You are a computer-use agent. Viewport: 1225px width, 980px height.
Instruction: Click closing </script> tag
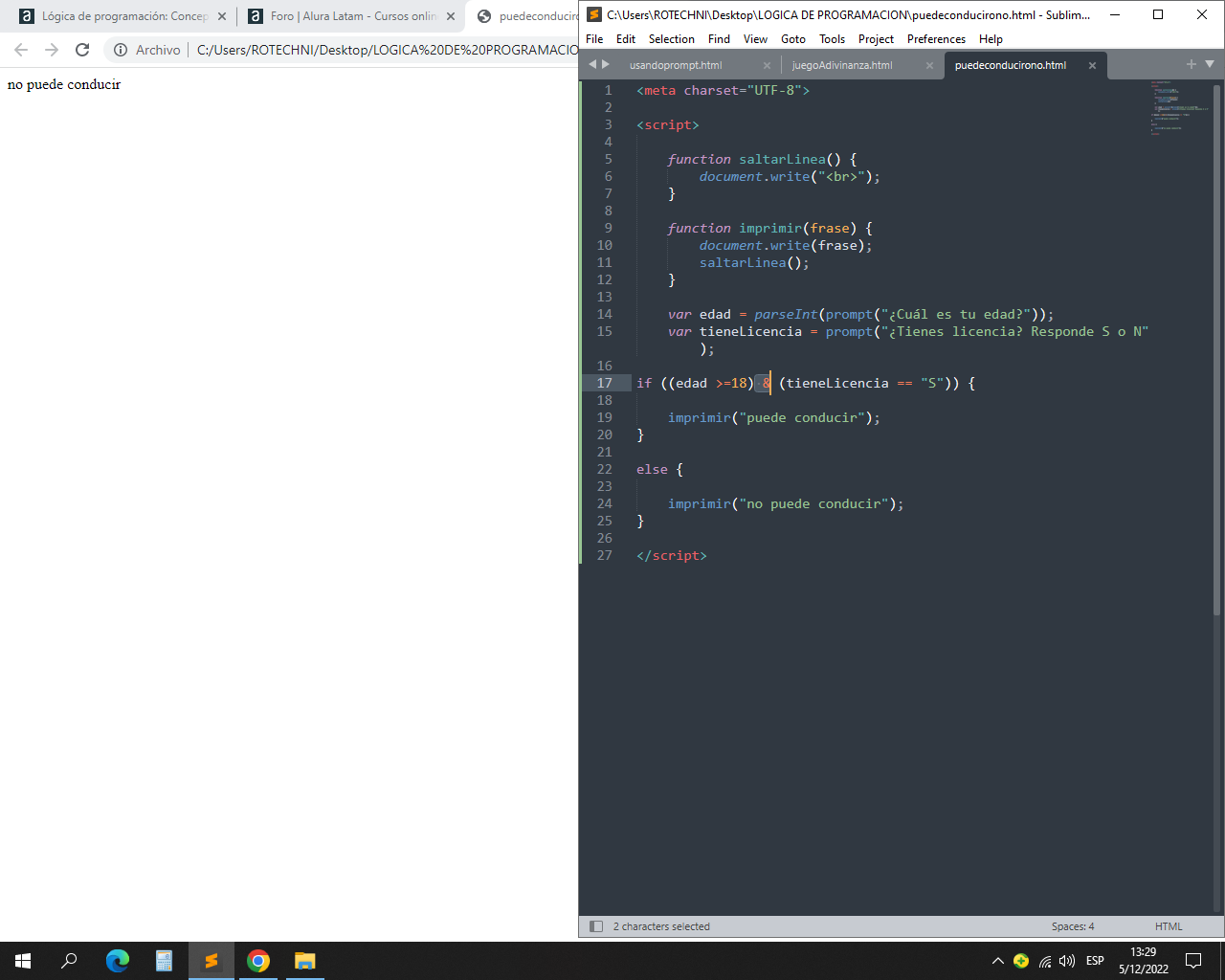coord(672,555)
